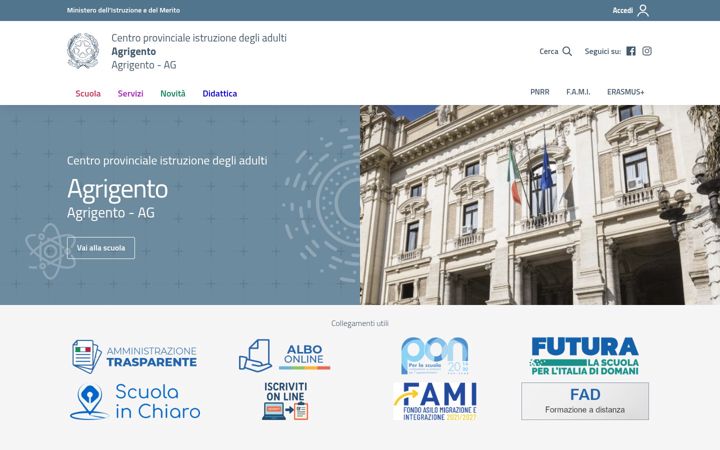Click the Vai alla scuola button
Image resolution: width=720 pixels, height=450 pixels.
101,248
